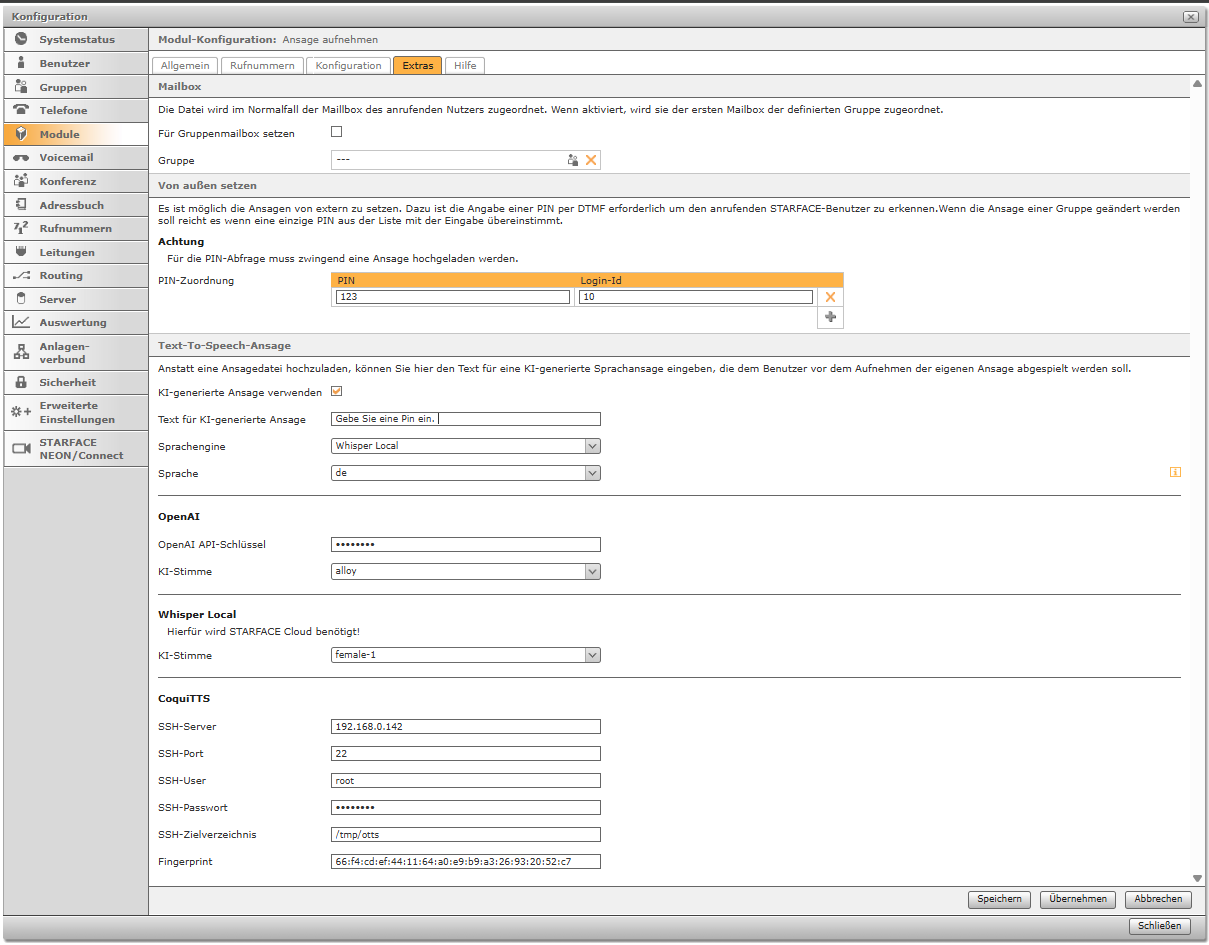Open the OpenAI KI-Stimme dropdown showing alloy
Image resolution: width=1209 pixels, height=945 pixels.
tap(465, 571)
